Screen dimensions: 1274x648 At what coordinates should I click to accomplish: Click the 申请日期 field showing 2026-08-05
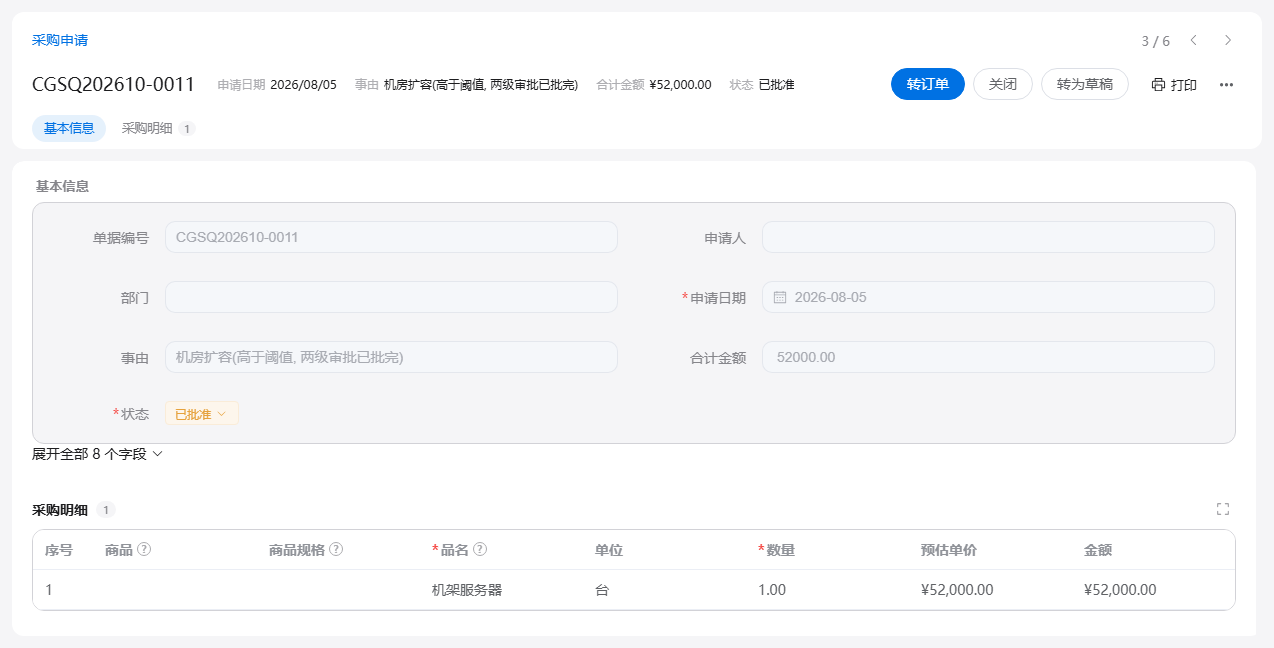(x=988, y=297)
